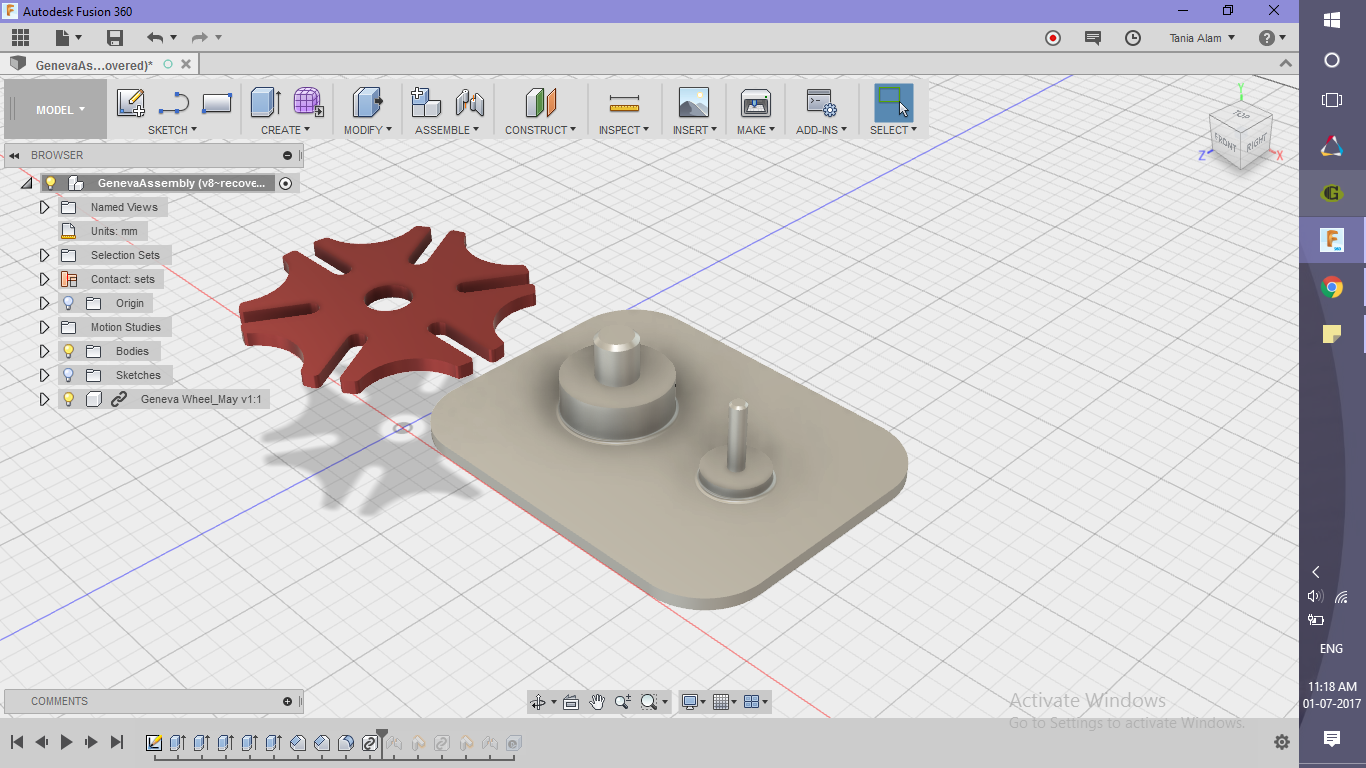This screenshot has width=1366, height=768.
Task: Open the timeline settings gear
Action: point(1282,742)
